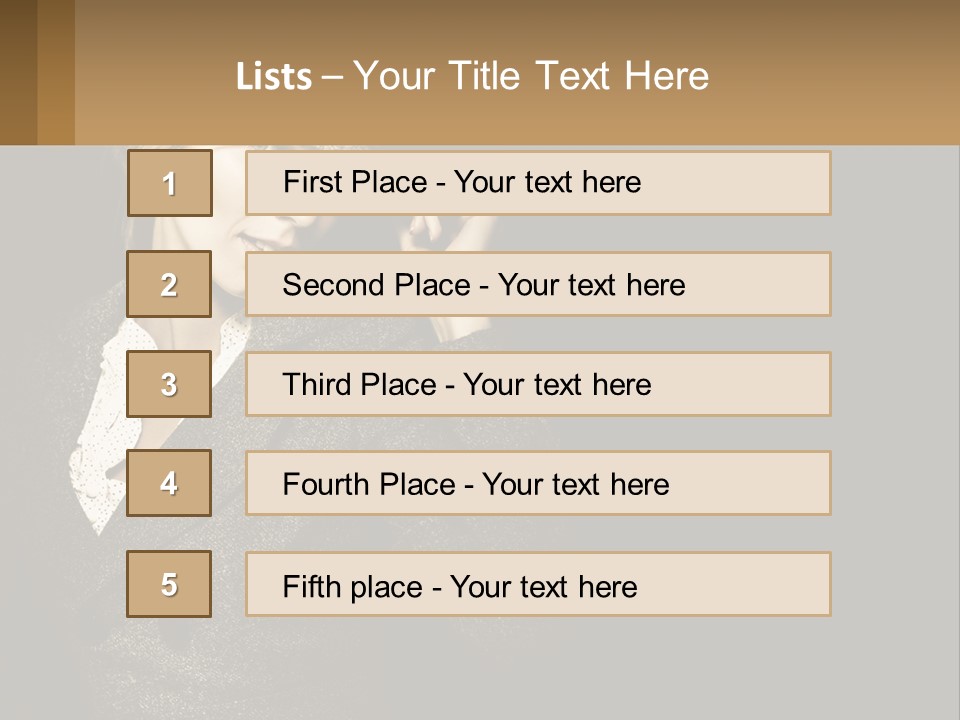Select the number 2 box
Screen dimensions: 960x720
(x=169, y=284)
